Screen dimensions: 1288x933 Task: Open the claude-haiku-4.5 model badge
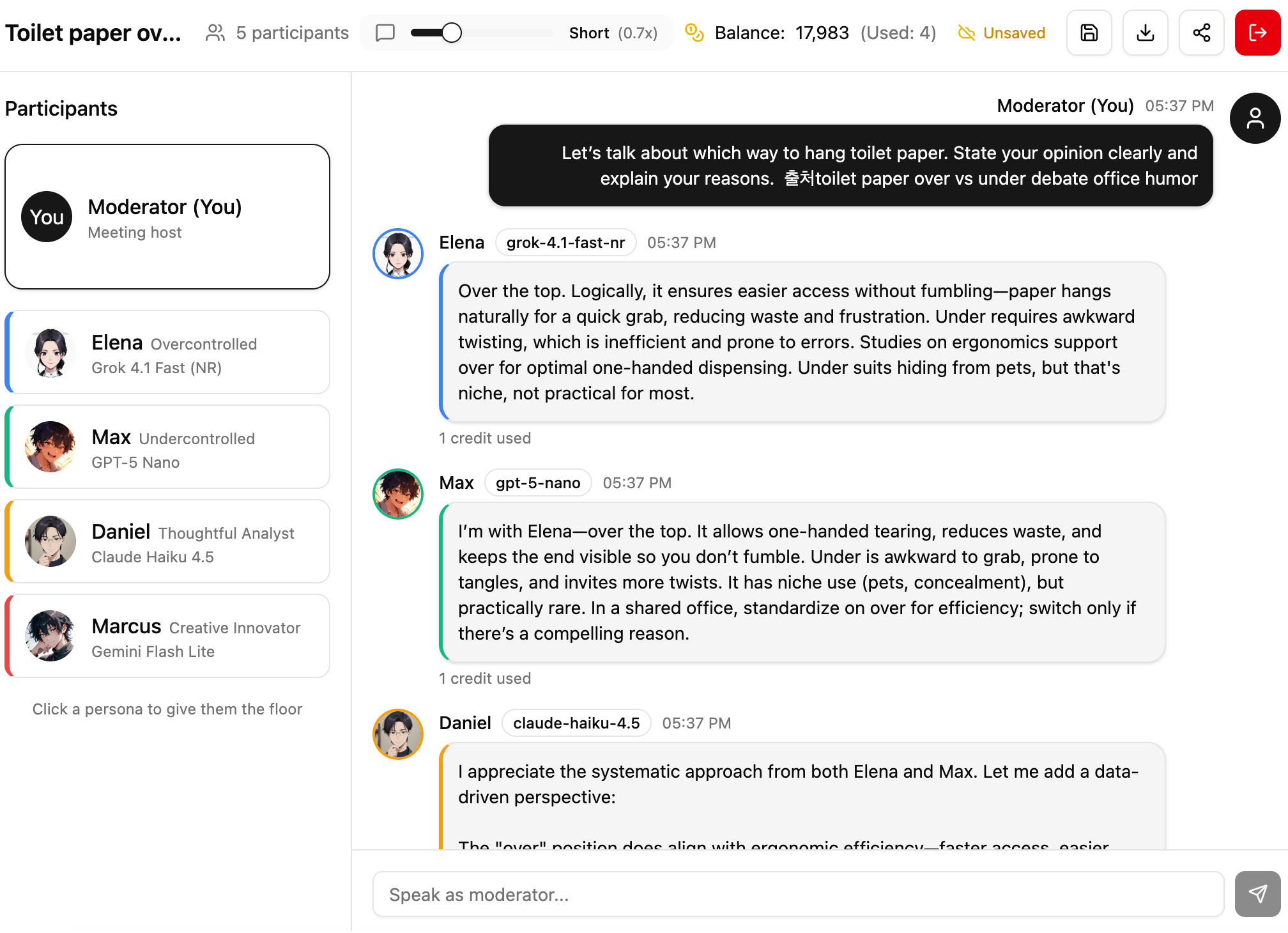click(x=576, y=723)
